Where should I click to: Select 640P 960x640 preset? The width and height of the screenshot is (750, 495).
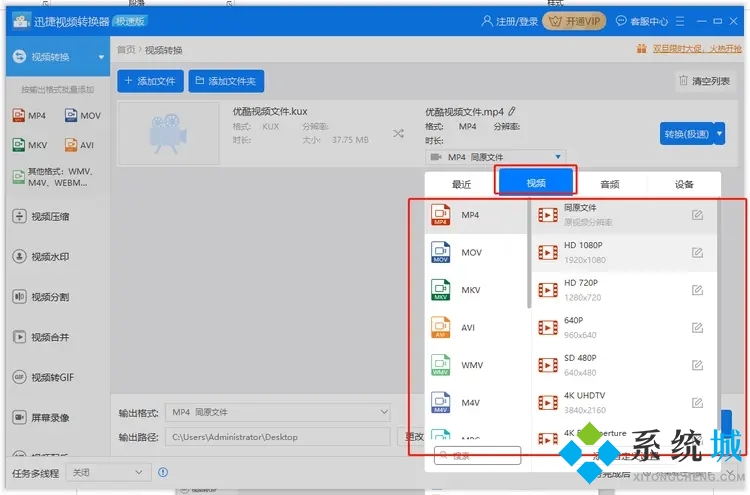(624, 328)
